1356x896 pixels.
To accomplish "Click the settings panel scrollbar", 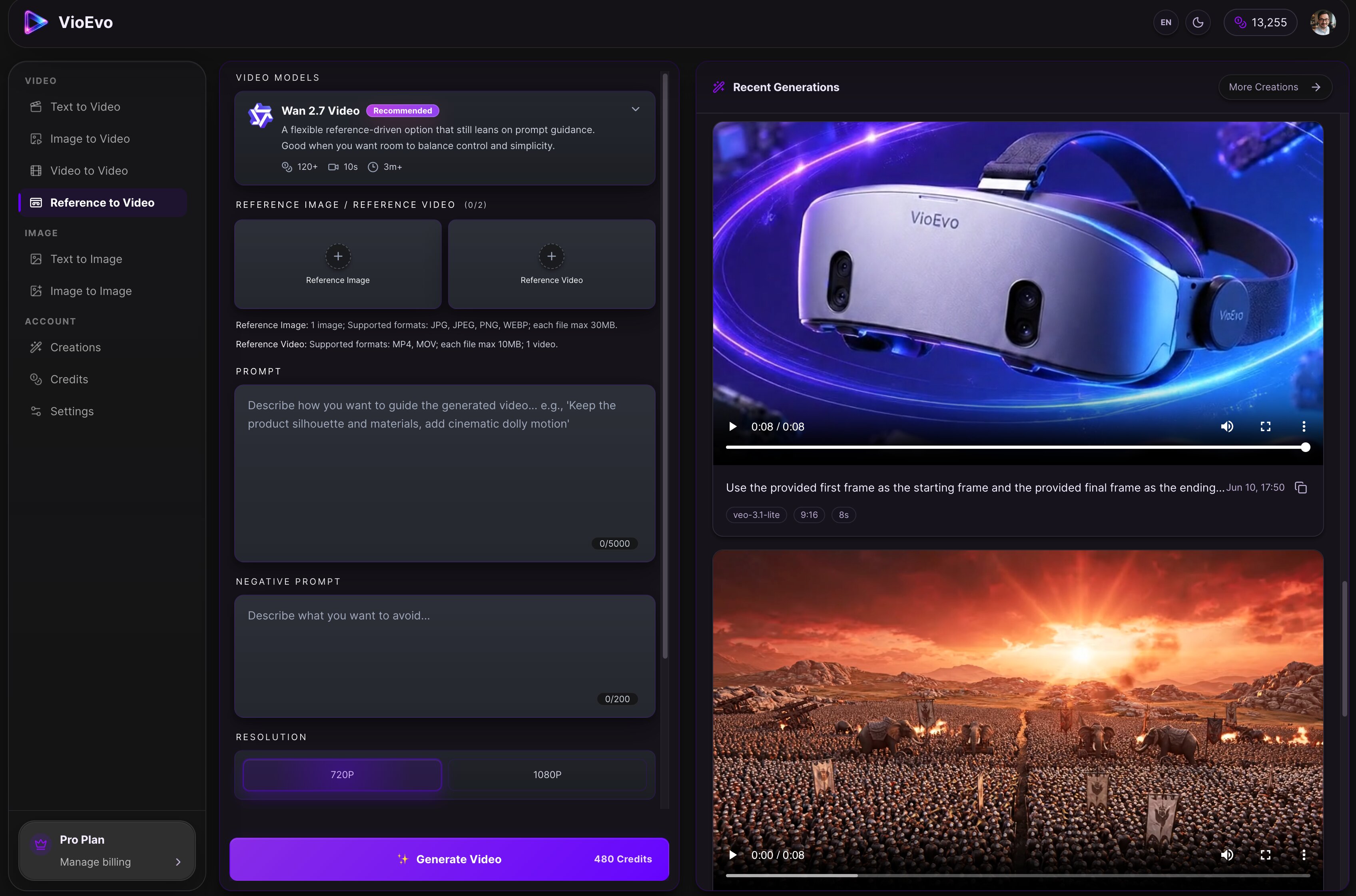I will point(664,366).
